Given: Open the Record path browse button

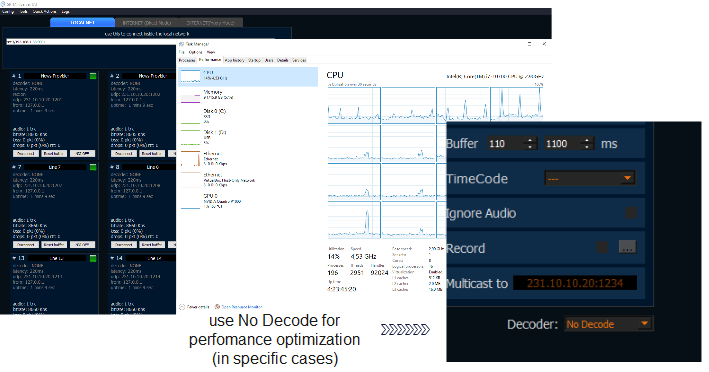Looking at the screenshot, I should click(627, 247).
